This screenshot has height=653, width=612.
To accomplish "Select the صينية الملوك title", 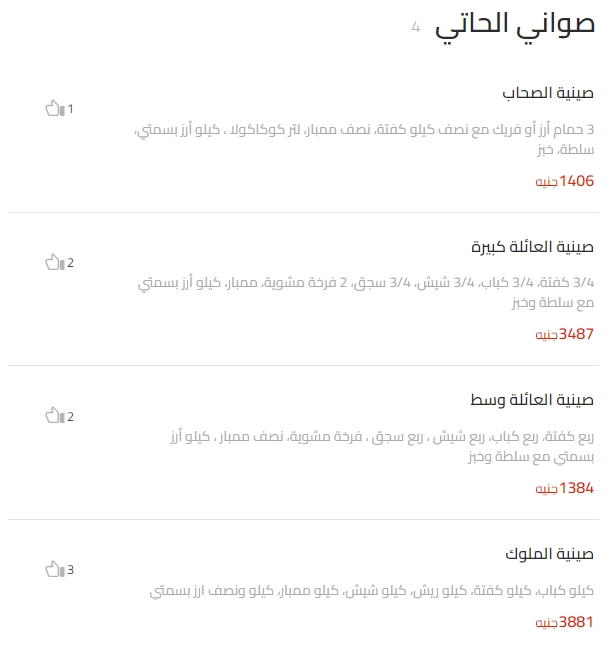I will [549, 554].
